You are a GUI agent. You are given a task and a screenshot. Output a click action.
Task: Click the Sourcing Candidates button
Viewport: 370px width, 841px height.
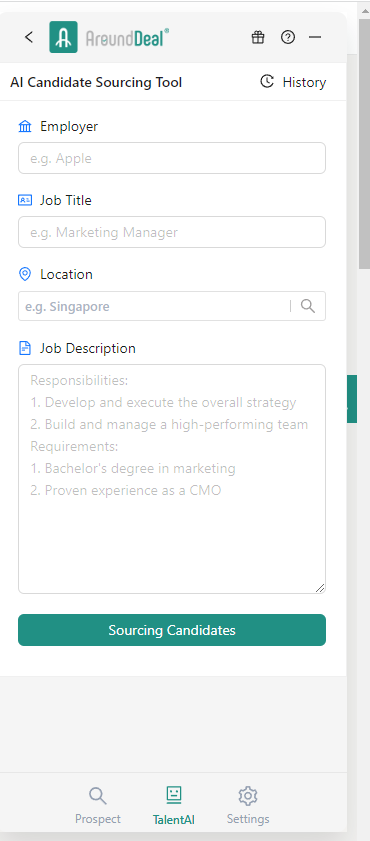click(172, 630)
